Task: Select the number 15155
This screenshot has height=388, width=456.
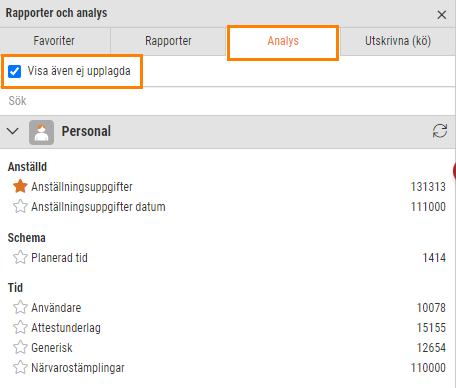Action: 431,328
